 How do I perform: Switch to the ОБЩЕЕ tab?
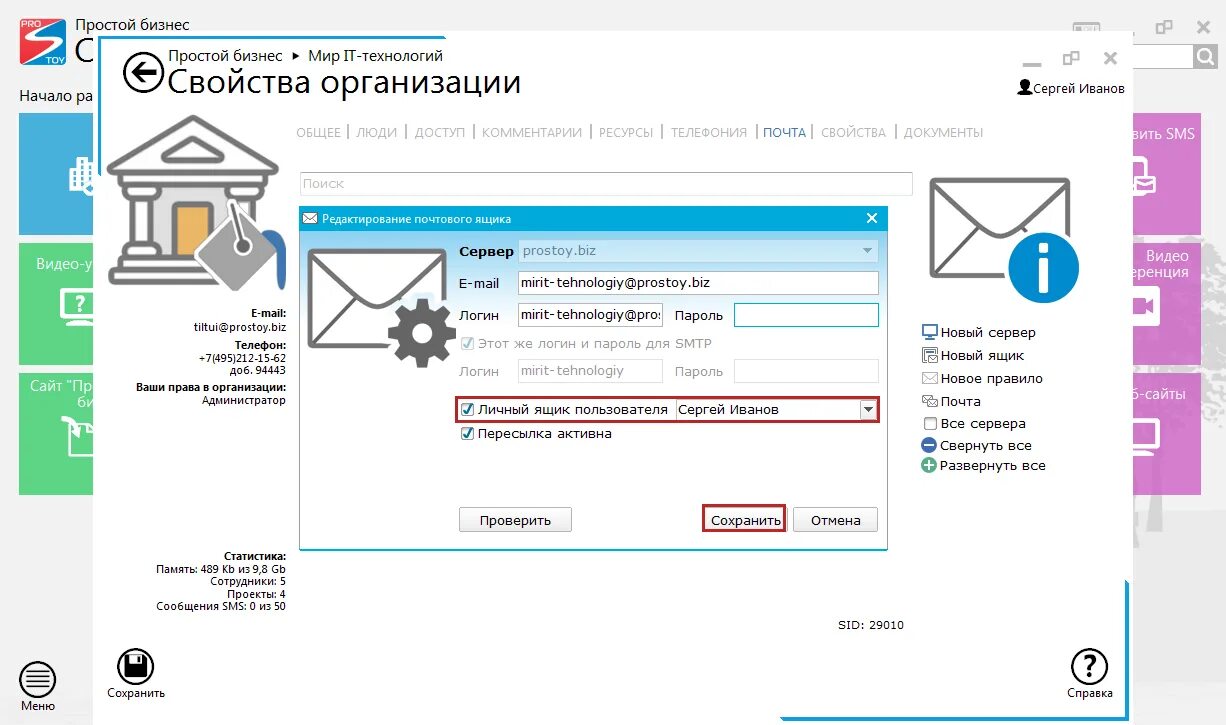[x=319, y=132]
